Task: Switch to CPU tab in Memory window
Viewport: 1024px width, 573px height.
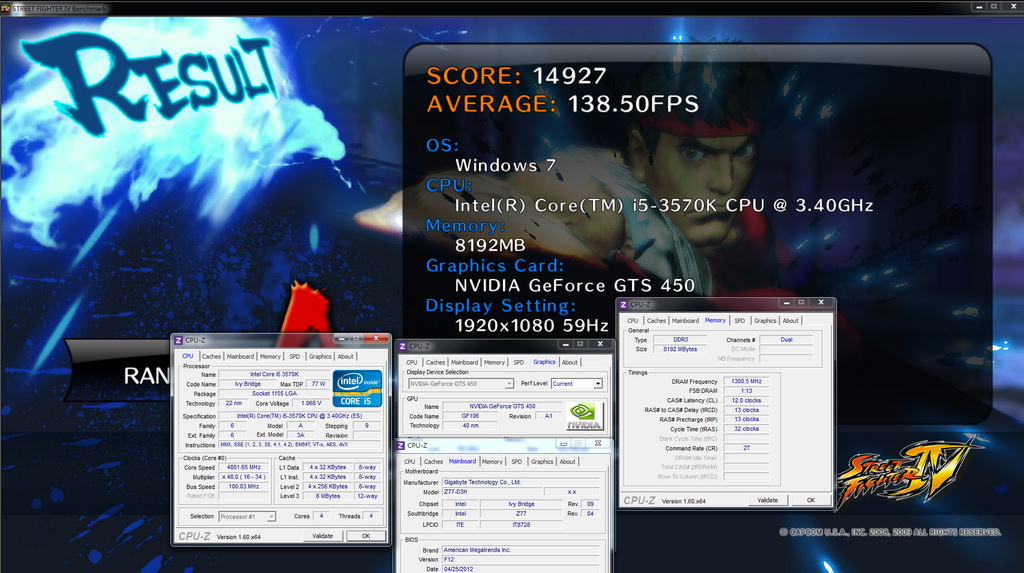Action: click(x=633, y=321)
